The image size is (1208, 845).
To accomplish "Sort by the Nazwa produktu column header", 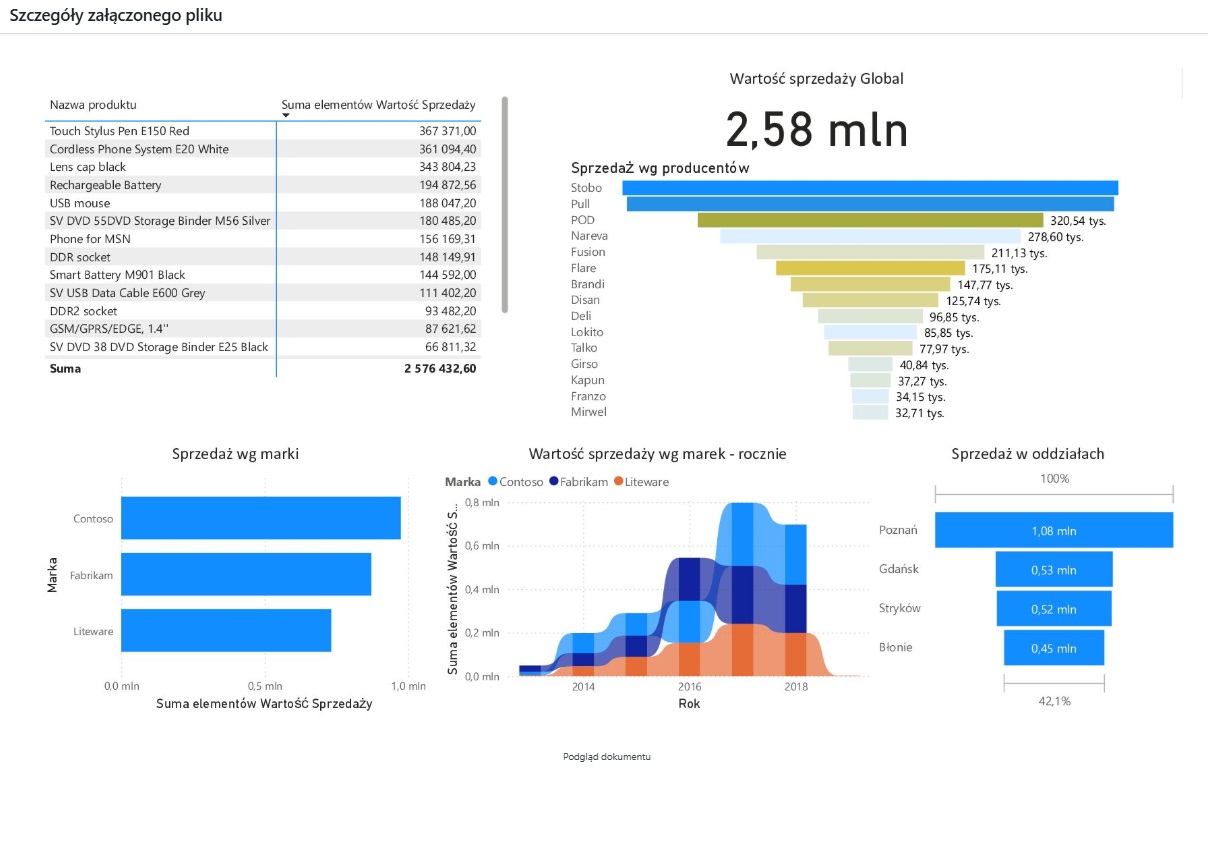I will (x=94, y=105).
